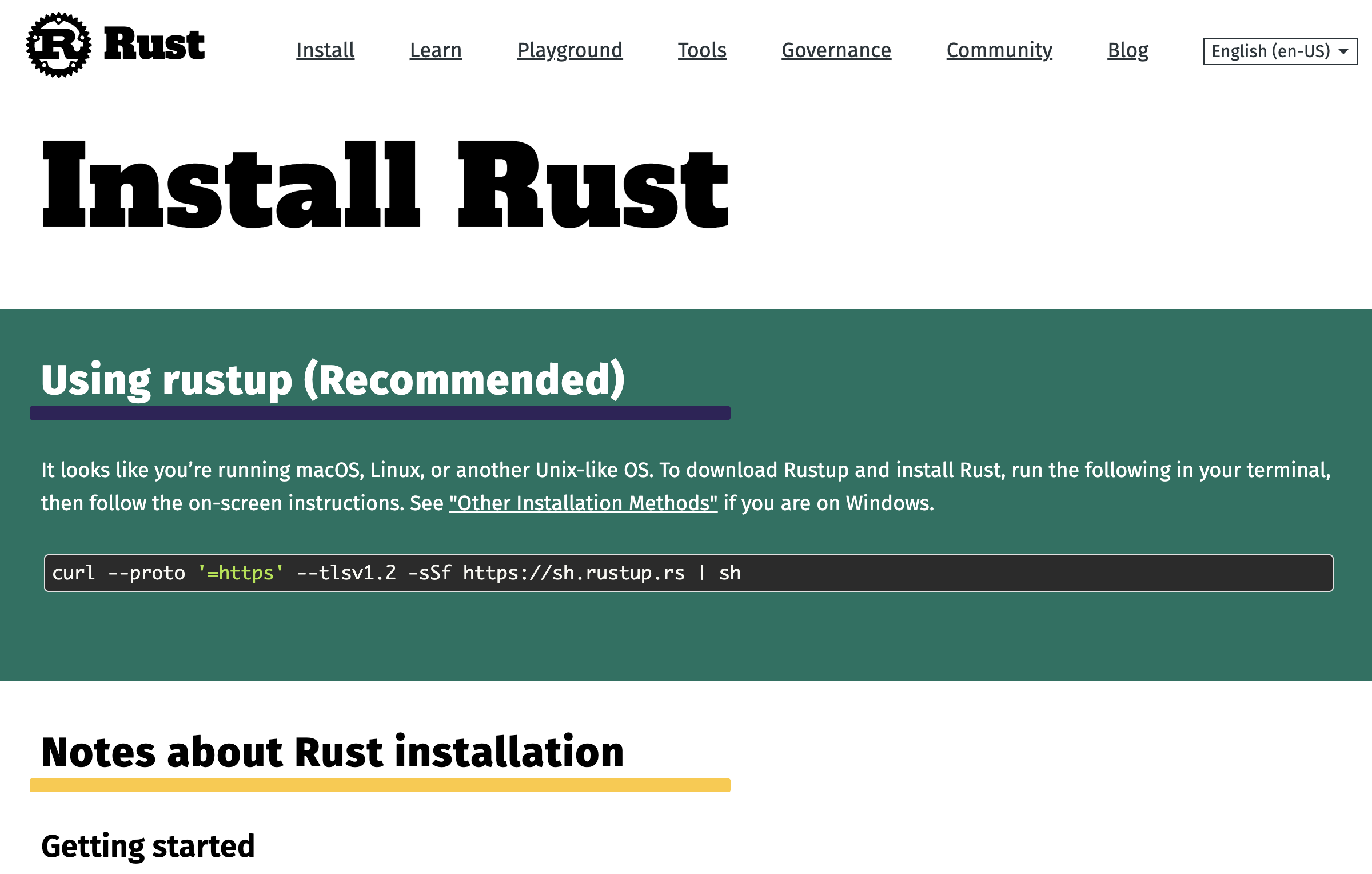Open the Playground navigation link
Image resolution: width=1372 pixels, height=874 pixels.
coord(569,50)
